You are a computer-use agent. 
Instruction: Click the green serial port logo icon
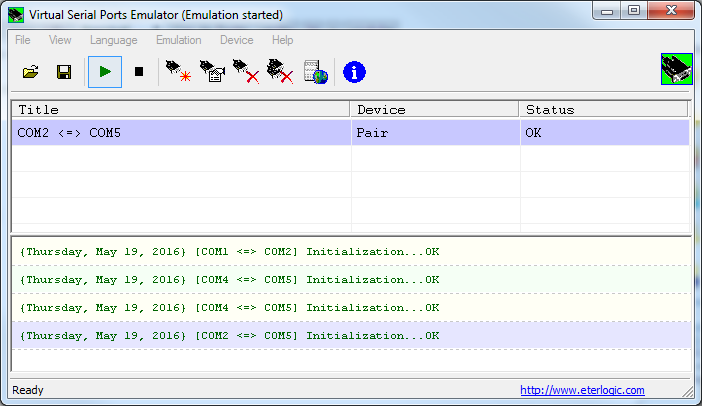point(676,69)
